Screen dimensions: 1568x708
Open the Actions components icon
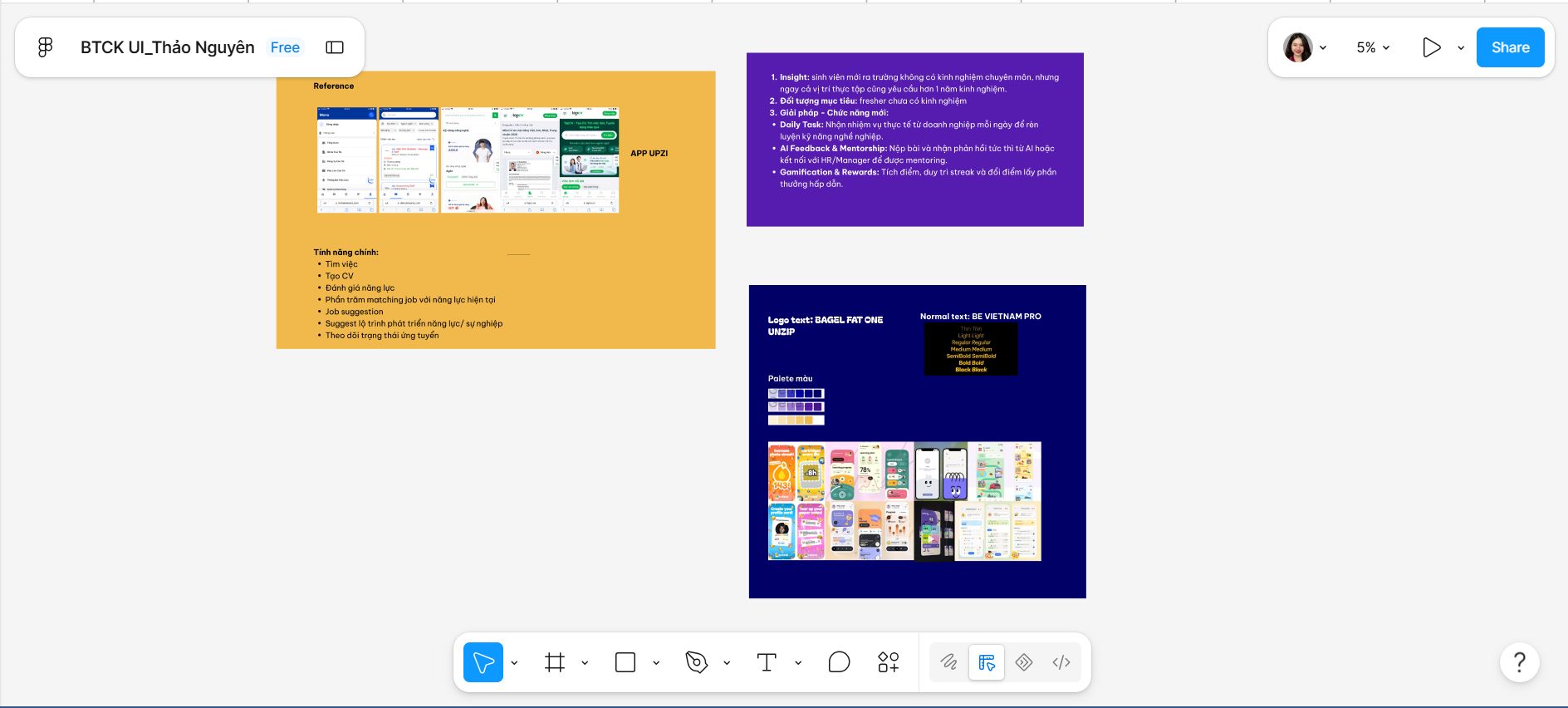pos(888,662)
